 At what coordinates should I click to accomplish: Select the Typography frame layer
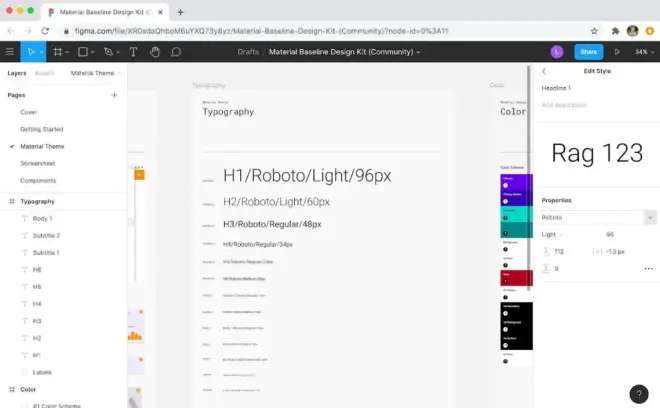pos(37,202)
